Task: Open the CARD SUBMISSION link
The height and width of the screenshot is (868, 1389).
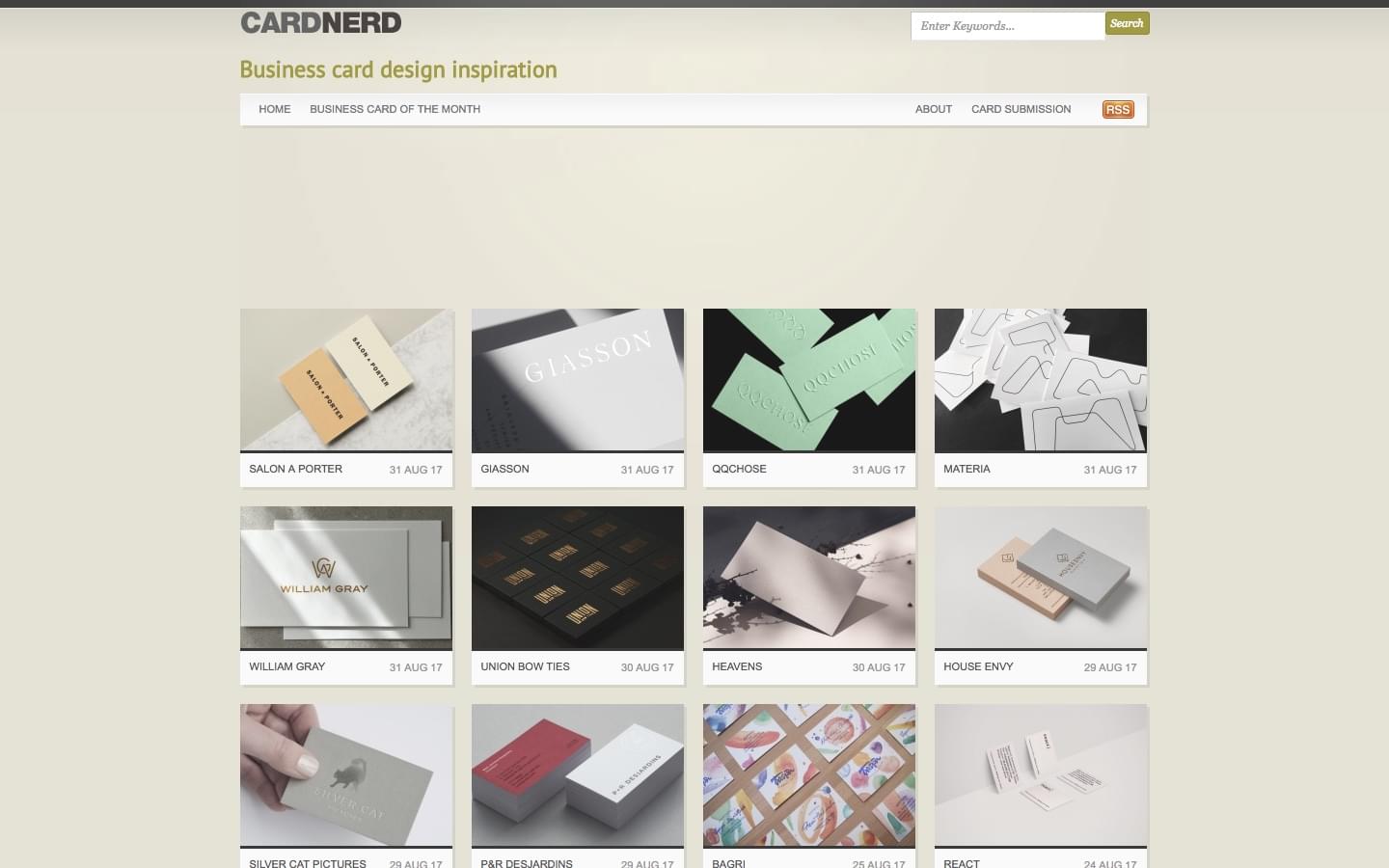Action: point(1021,109)
